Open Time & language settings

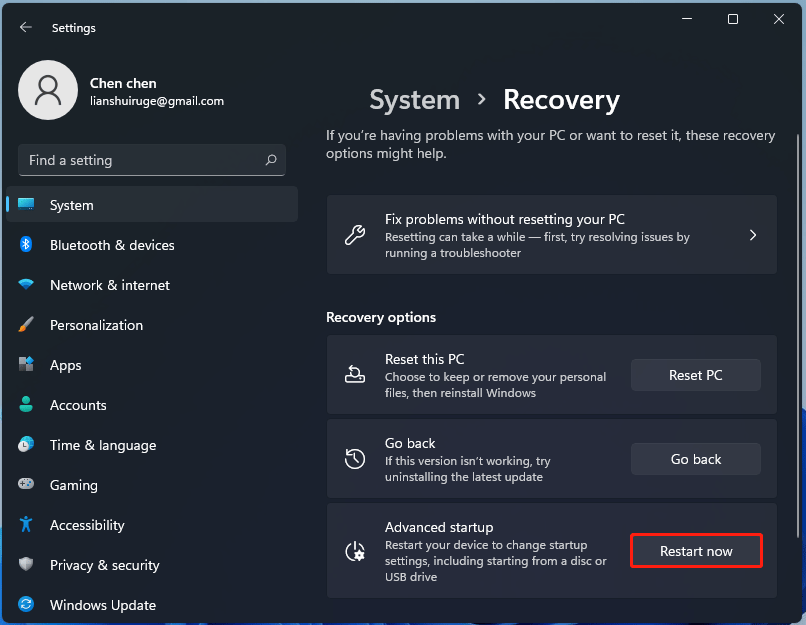pos(152,445)
